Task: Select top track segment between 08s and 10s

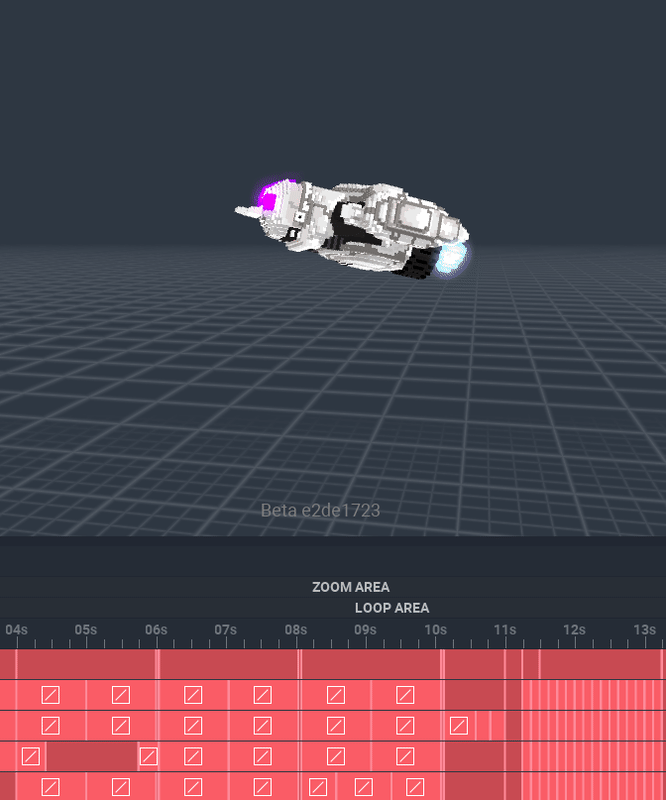Action: [371, 664]
